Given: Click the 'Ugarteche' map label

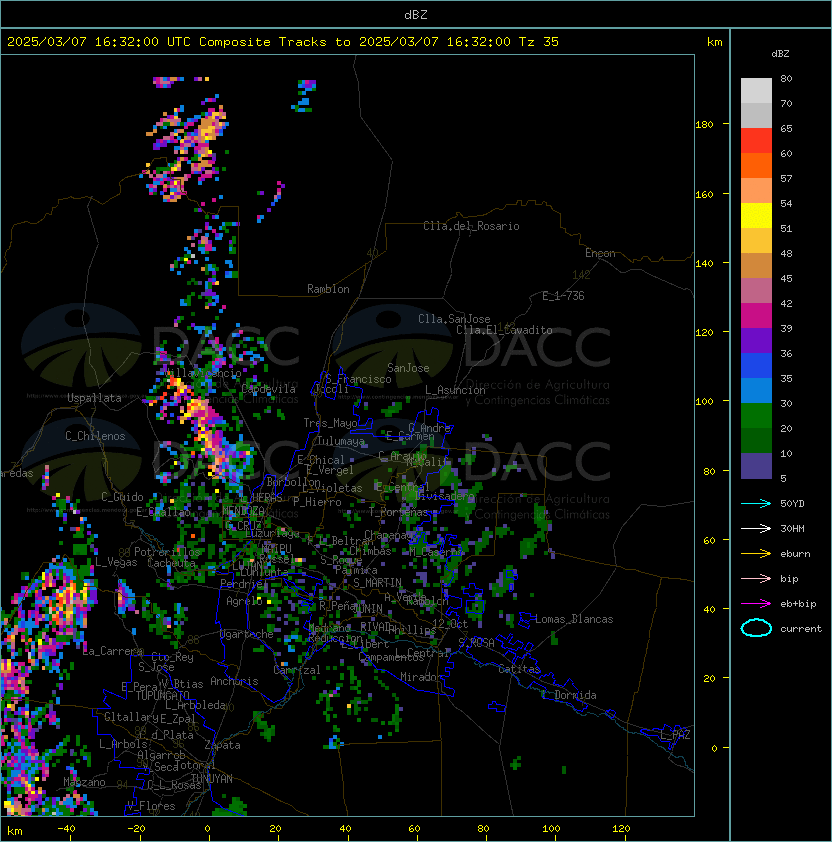Looking at the screenshot, I should click(247, 635).
